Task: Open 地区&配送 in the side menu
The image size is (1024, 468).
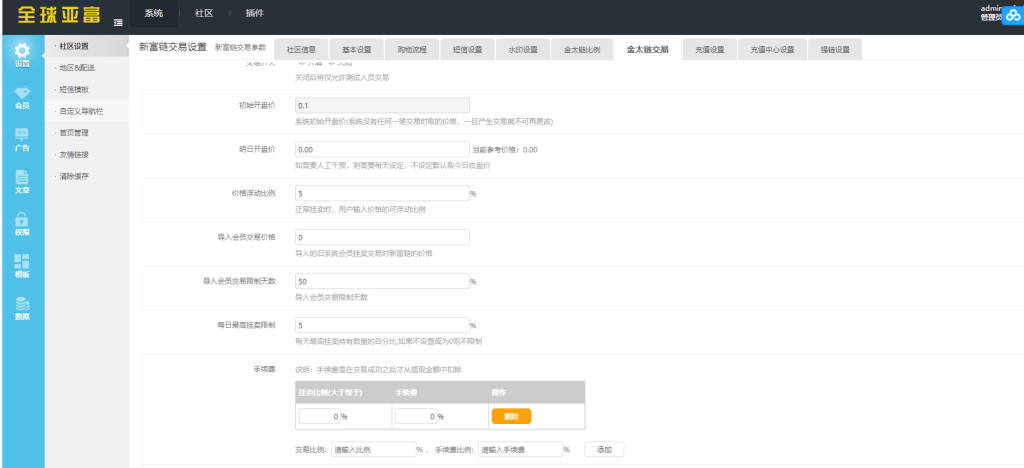Action: pyautogui.click(x=87, y=68)
